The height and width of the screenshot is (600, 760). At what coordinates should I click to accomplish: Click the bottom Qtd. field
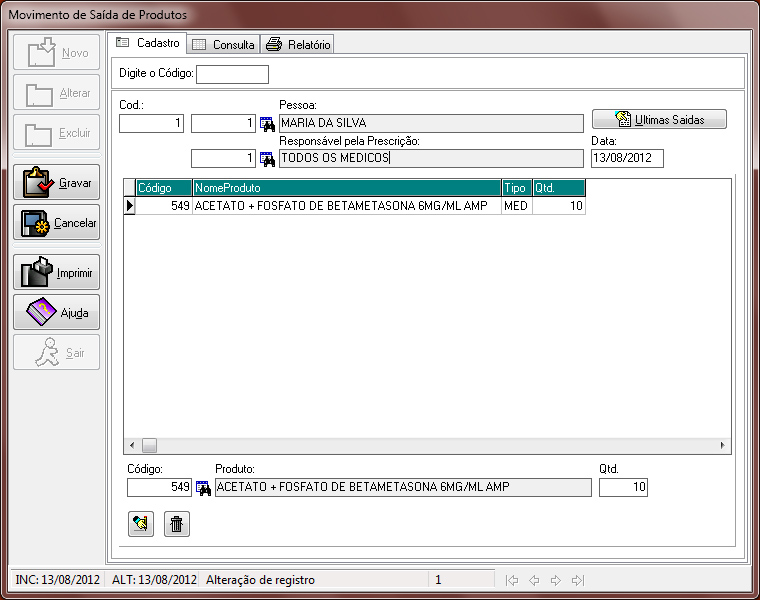623,488
